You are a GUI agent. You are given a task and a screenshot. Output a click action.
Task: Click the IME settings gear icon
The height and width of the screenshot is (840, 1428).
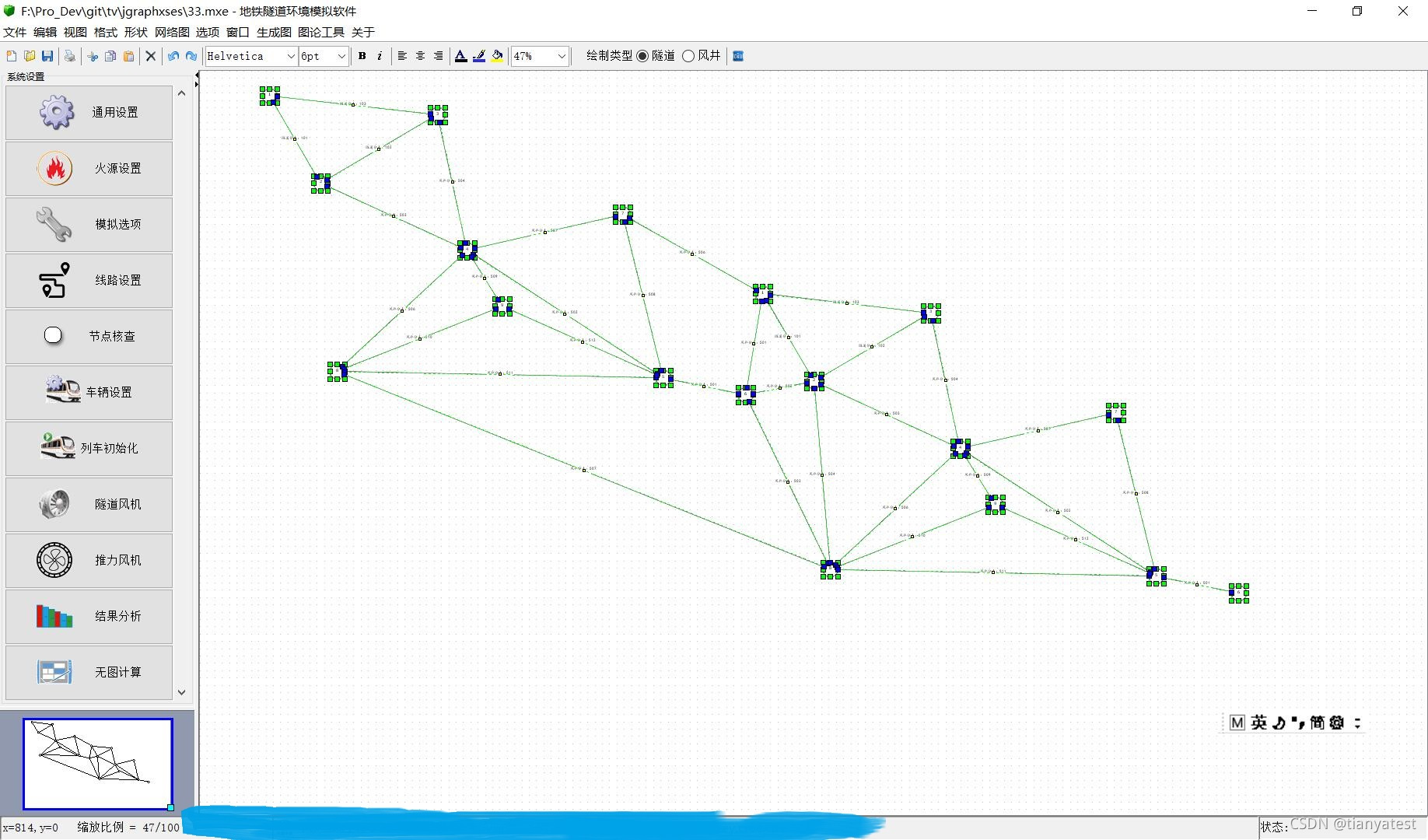click(1336, 723)
